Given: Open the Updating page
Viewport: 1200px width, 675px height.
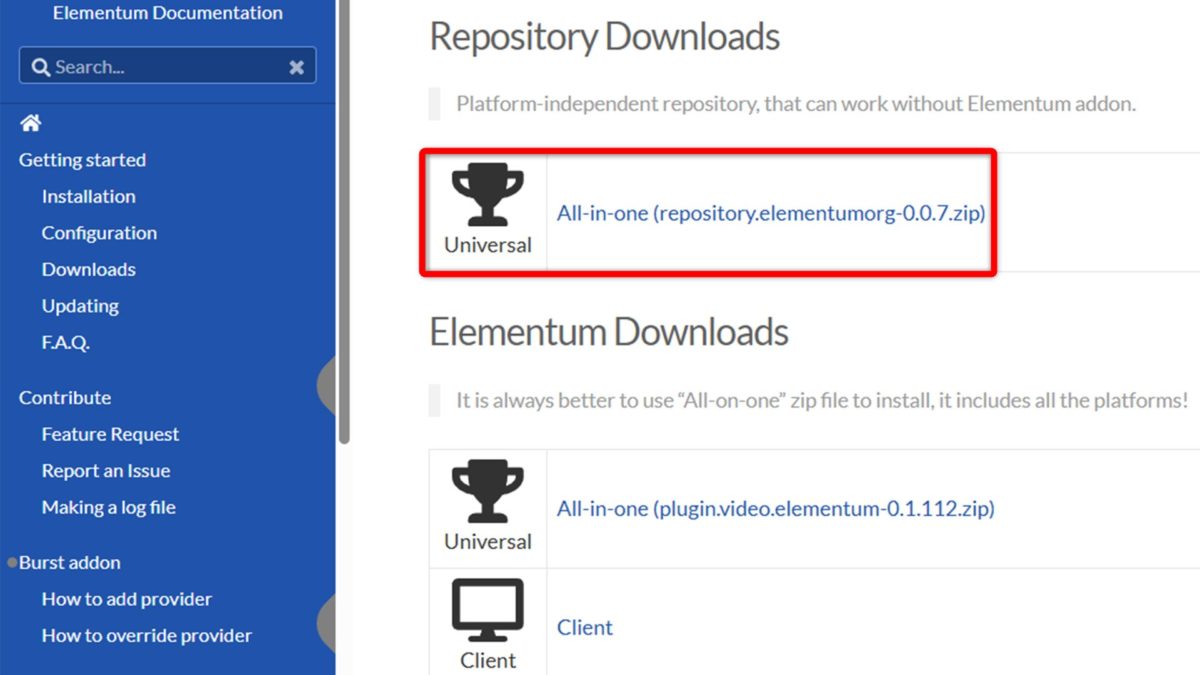Looking at the screenshot, I should click(x=80, y=306).
